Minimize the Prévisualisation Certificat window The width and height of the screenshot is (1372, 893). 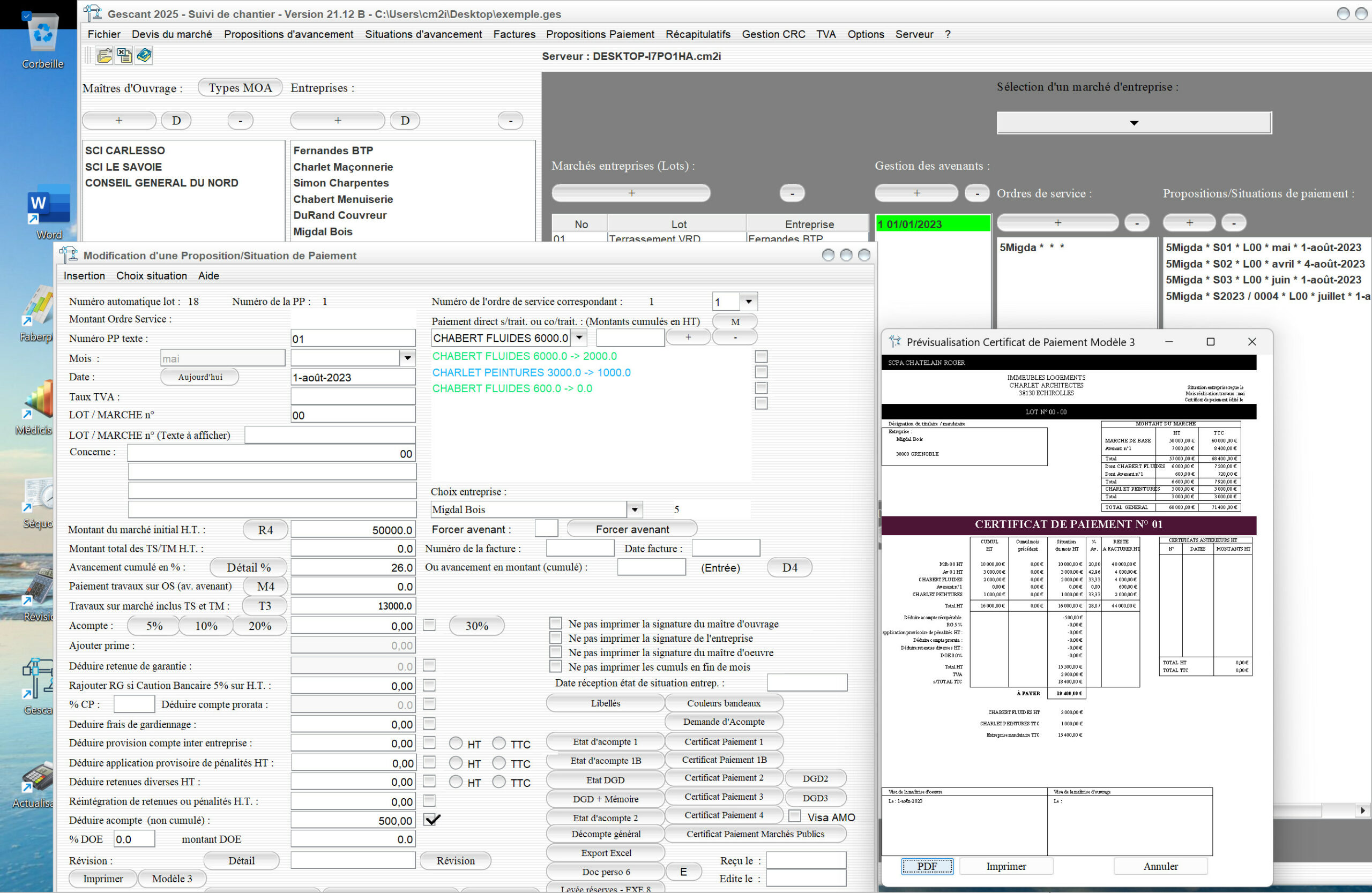pos(1169,342)
